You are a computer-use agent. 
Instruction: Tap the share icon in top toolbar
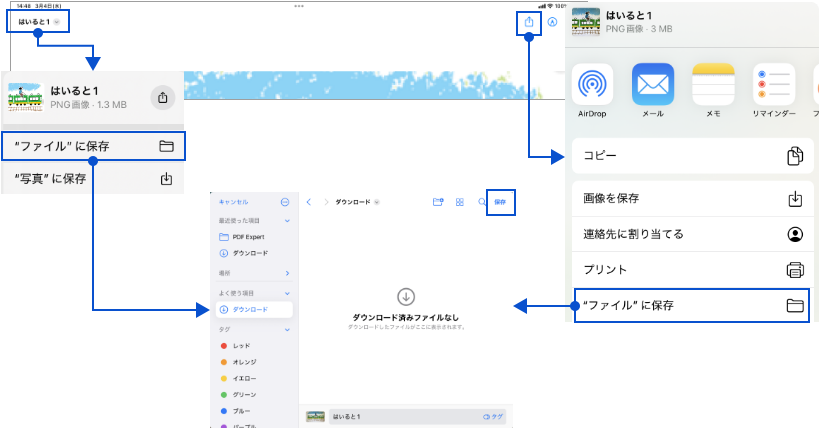(x=529, y=22)
